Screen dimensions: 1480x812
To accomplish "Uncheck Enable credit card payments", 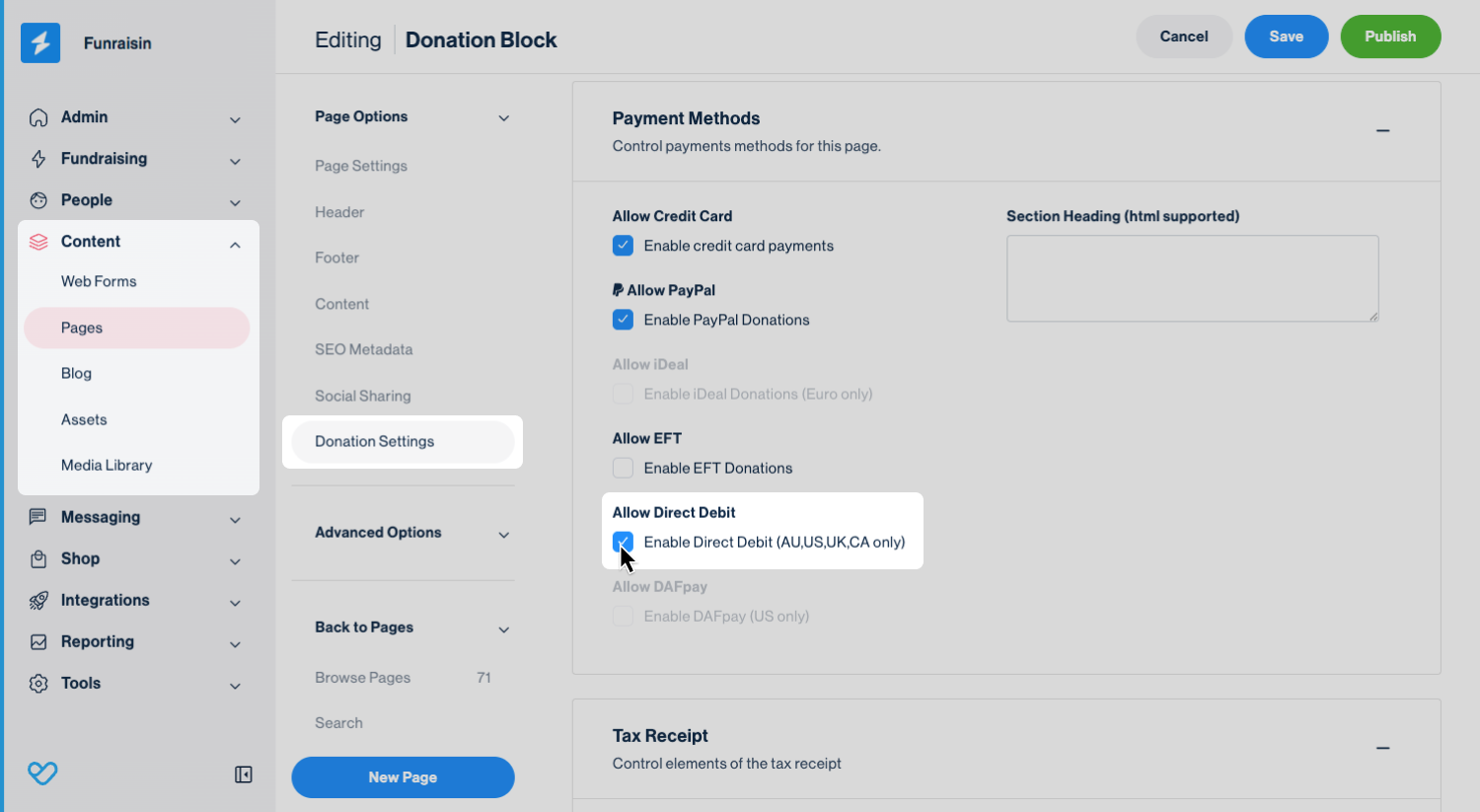I will pos(623,246).
